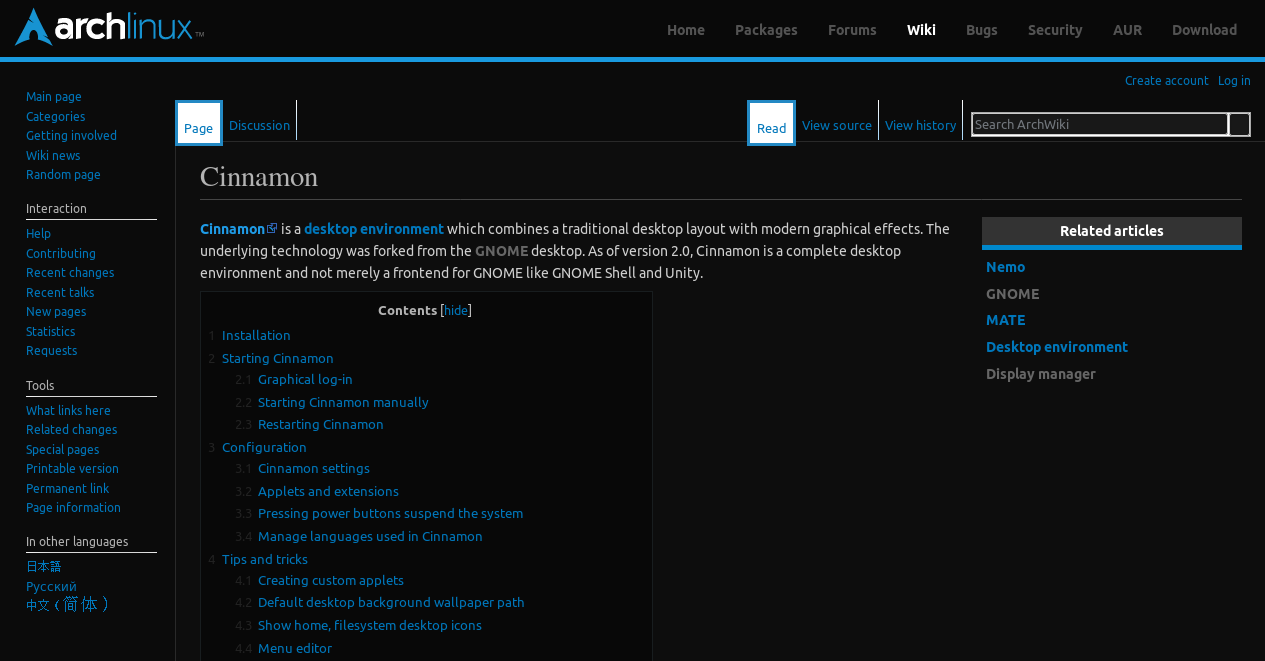Jump to Pressing power buttons suspend entry
The width and height of the screenshot is (1265, 661).
pos(390,514)
